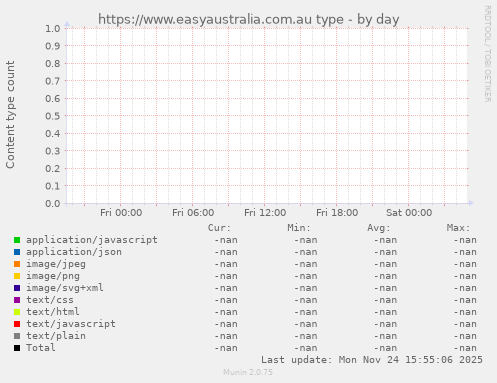Click the dark blue image/svg+xml swatch
This screenshot has width=497, height=383.
17,288
